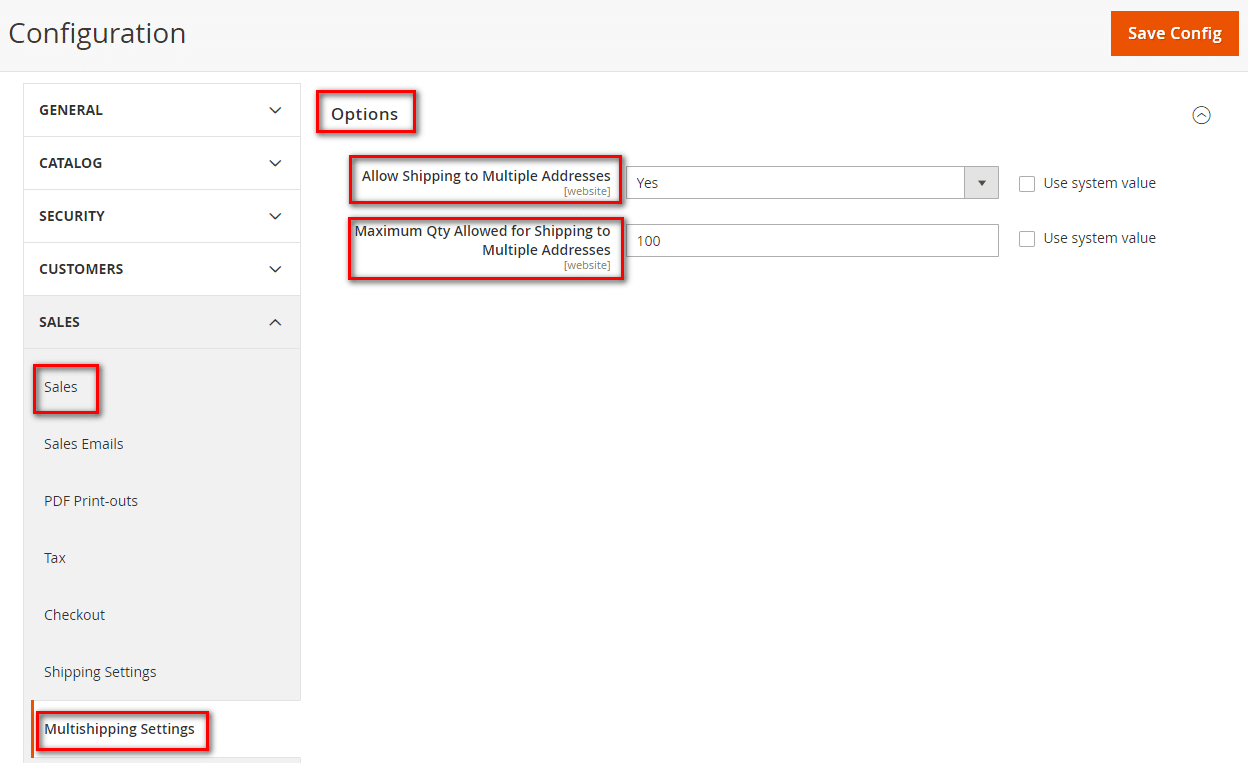Screen dimensions: 1248x763
Task: Go to PDF Print-outs settings
Action: click(x=91, y=501)
